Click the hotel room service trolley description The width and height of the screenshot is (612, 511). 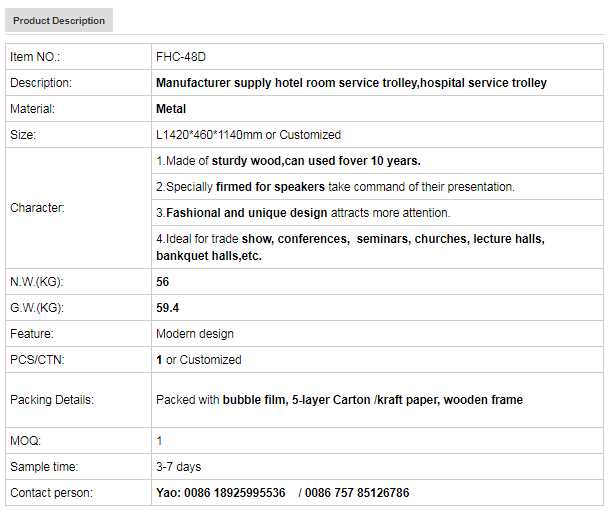pos(351,83)
